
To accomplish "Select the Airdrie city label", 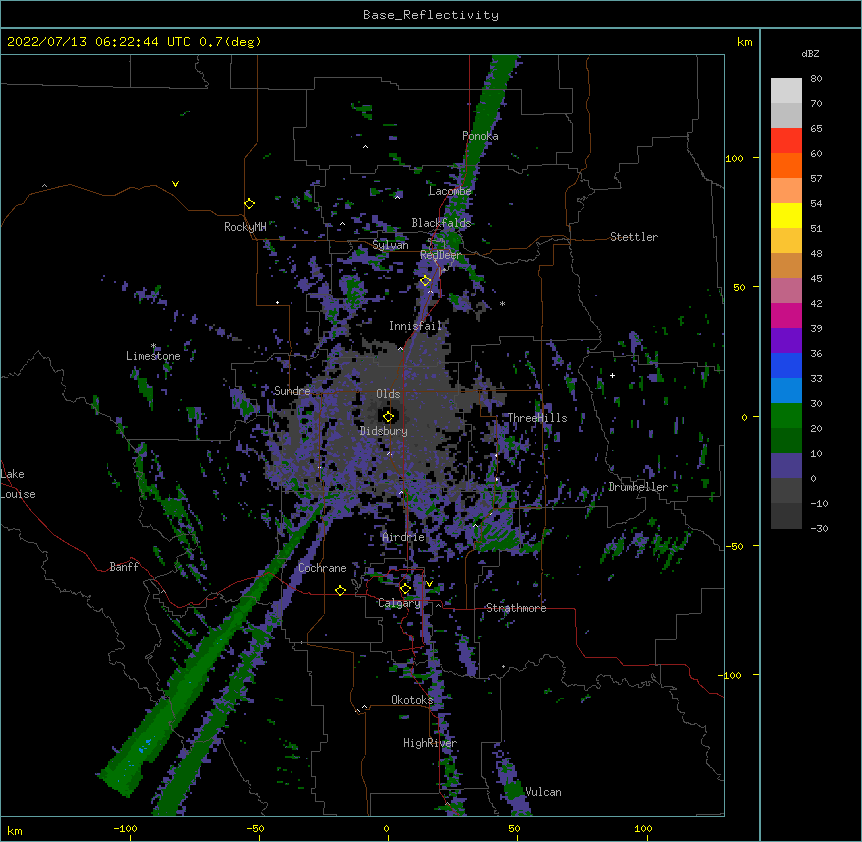I will [404, 537].
